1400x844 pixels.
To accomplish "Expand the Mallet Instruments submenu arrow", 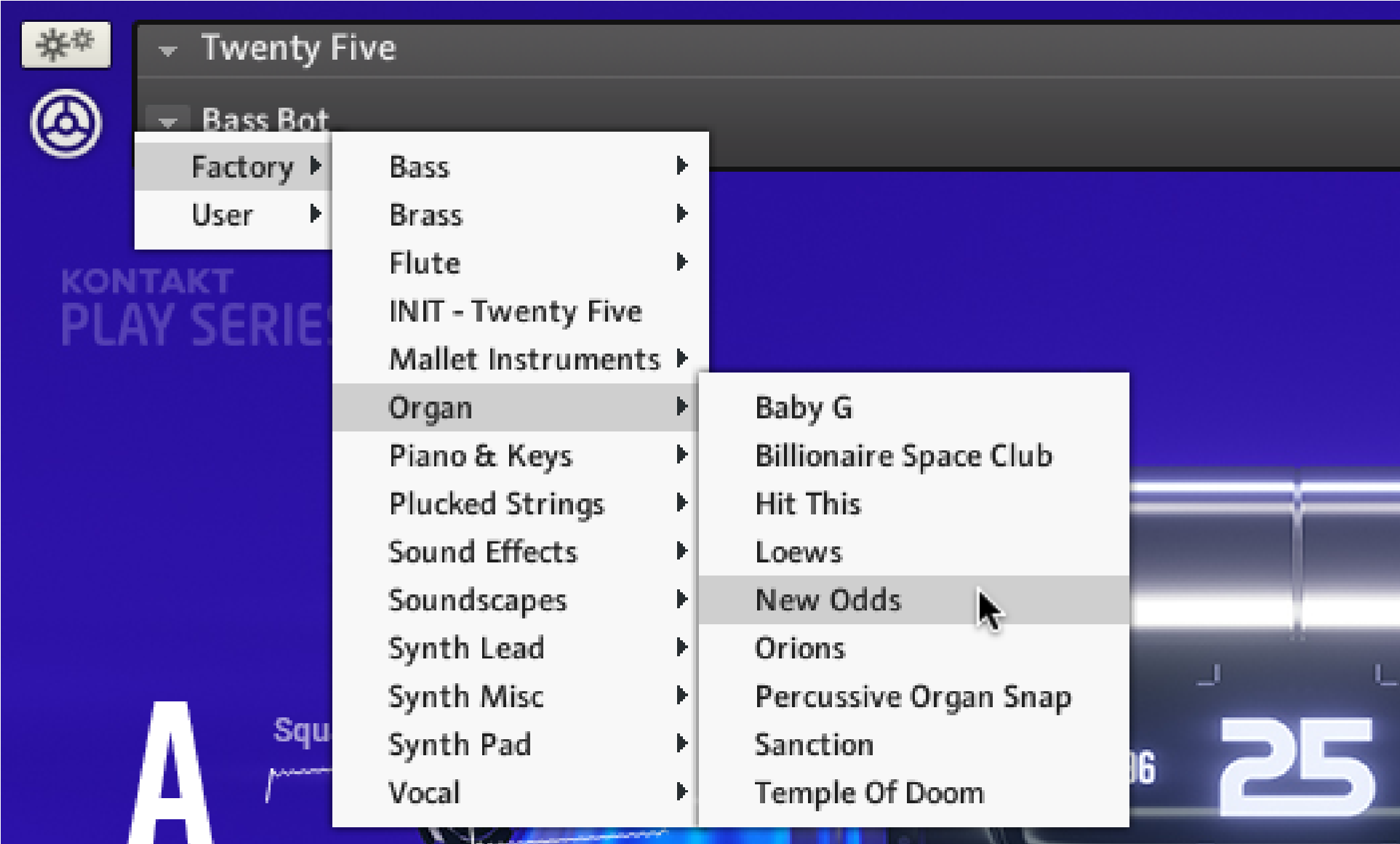I will click(681, 359).
